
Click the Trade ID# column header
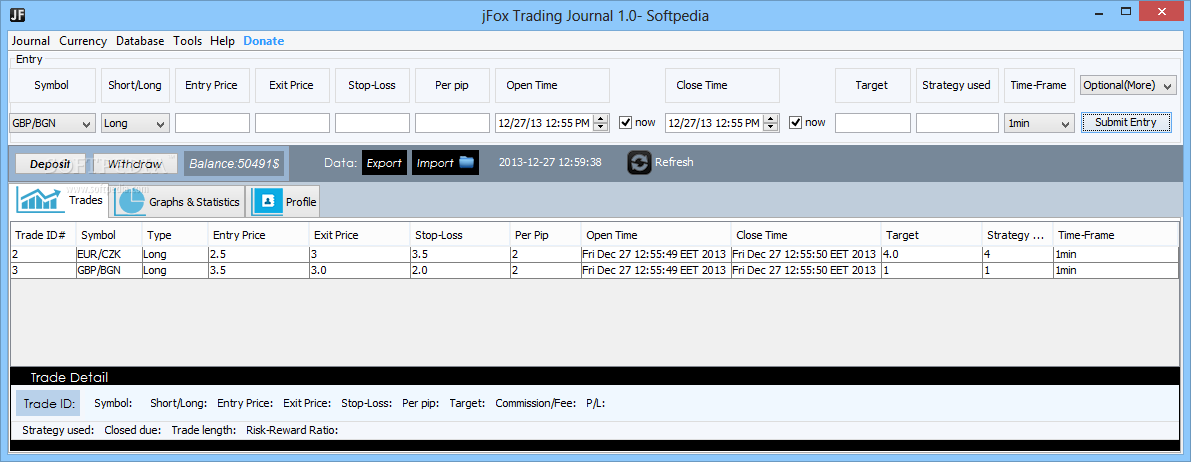43,236
